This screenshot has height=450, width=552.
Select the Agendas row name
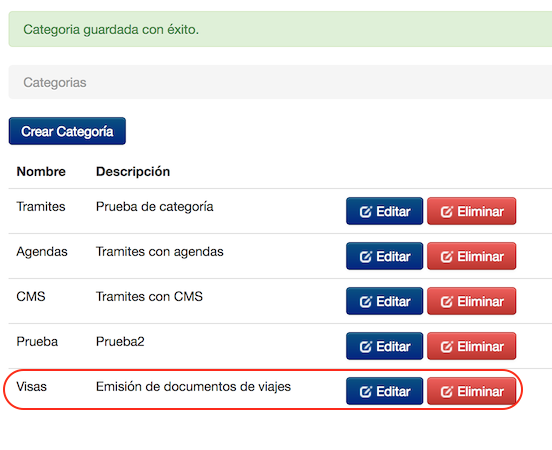[42, 252]
